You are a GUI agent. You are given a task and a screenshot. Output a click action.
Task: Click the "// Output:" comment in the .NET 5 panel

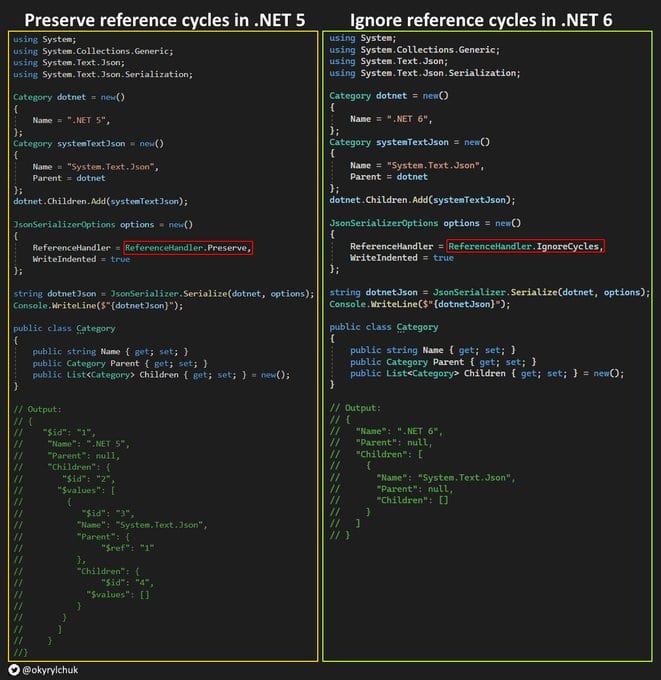coord(37,409)
